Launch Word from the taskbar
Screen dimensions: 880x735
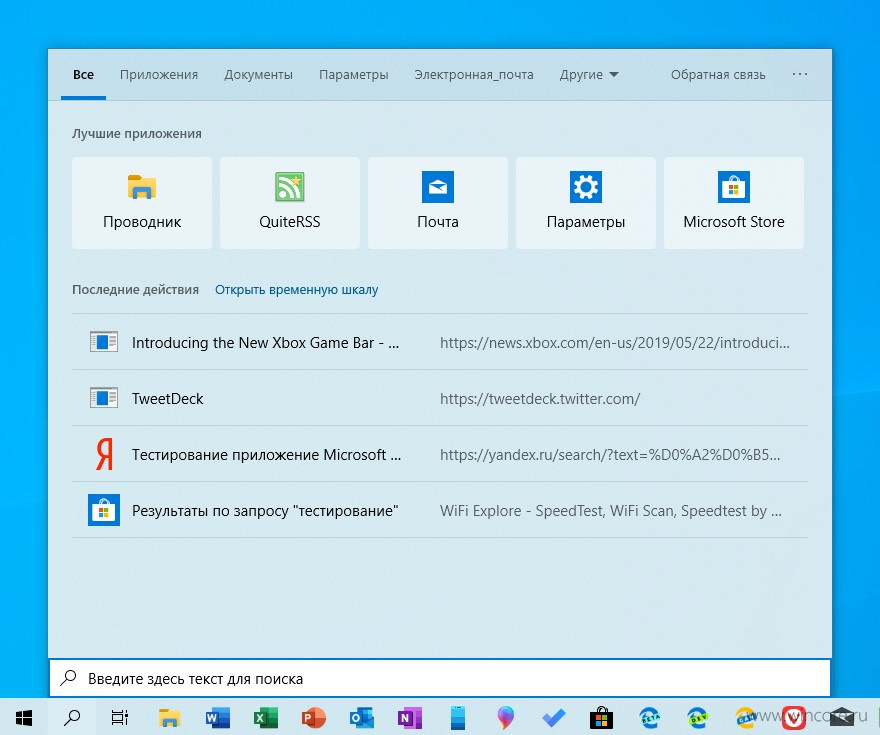[217, 717]
